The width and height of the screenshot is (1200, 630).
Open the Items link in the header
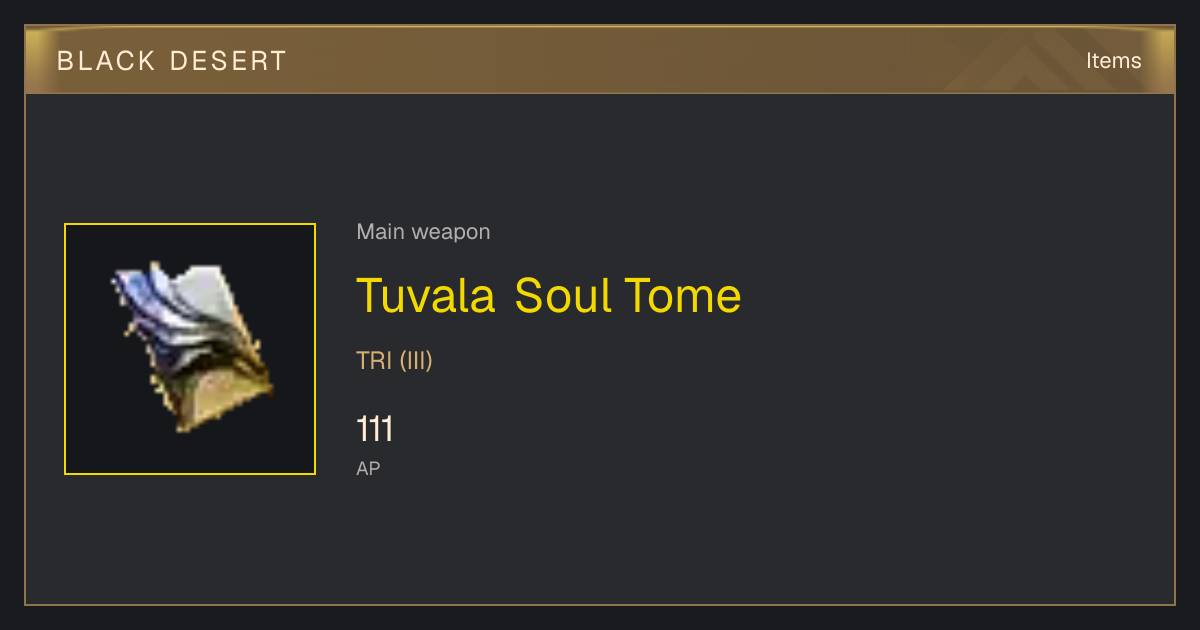point(1113,61)
